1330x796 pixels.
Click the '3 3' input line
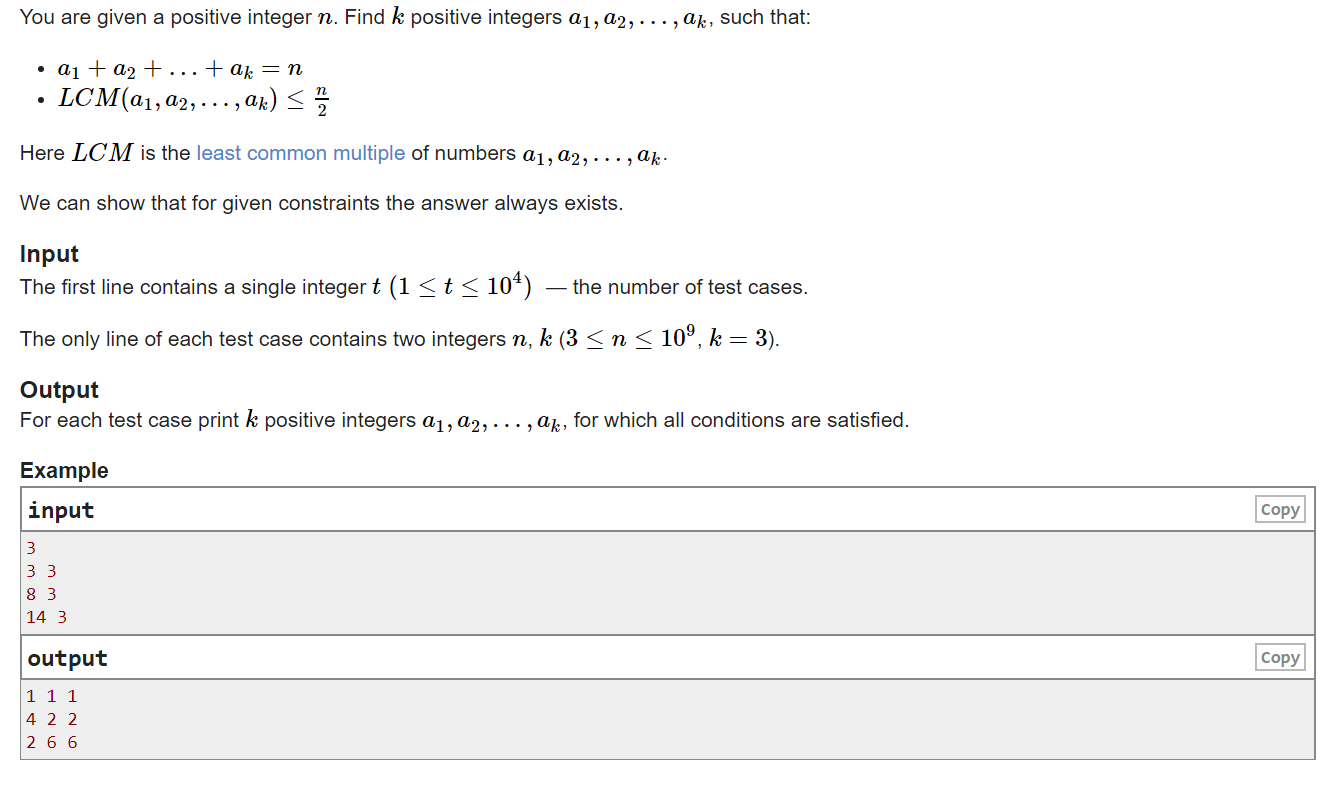point(41,571)
